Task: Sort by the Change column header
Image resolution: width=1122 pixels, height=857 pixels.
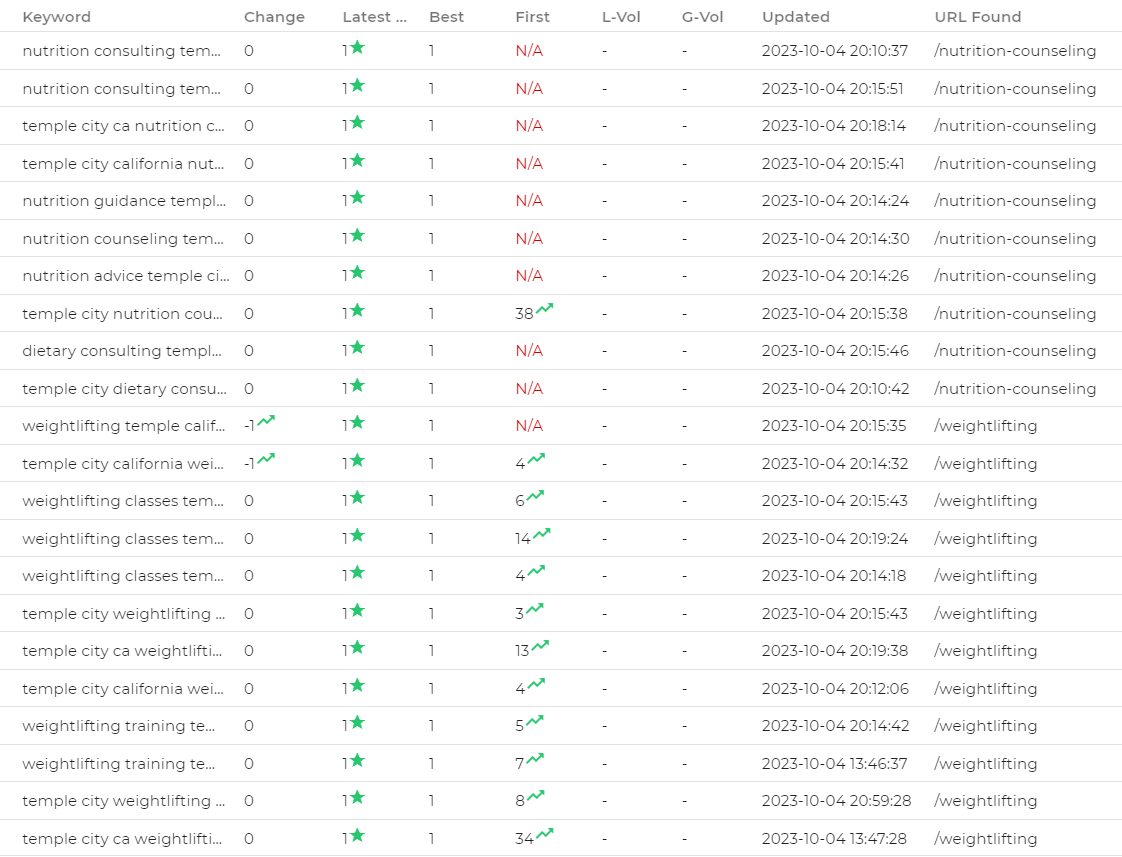Action: (x=273, y=16)
